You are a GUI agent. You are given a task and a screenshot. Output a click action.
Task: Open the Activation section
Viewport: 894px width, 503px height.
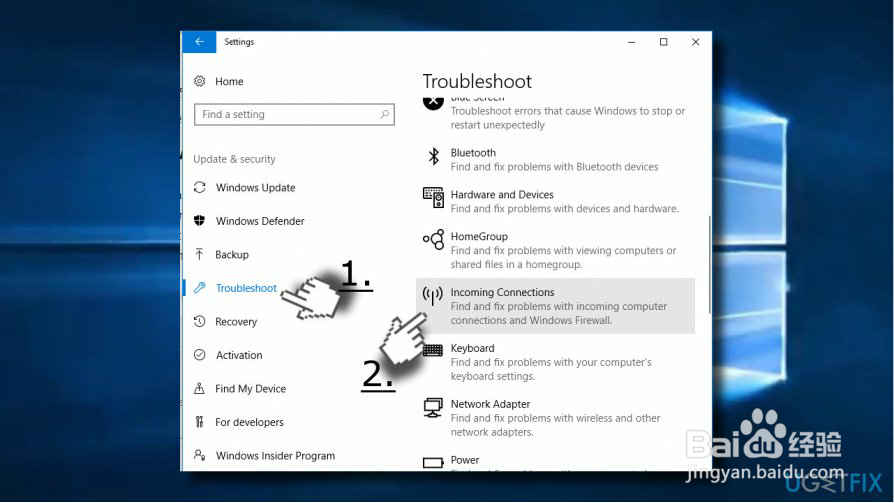pos(239,355)
